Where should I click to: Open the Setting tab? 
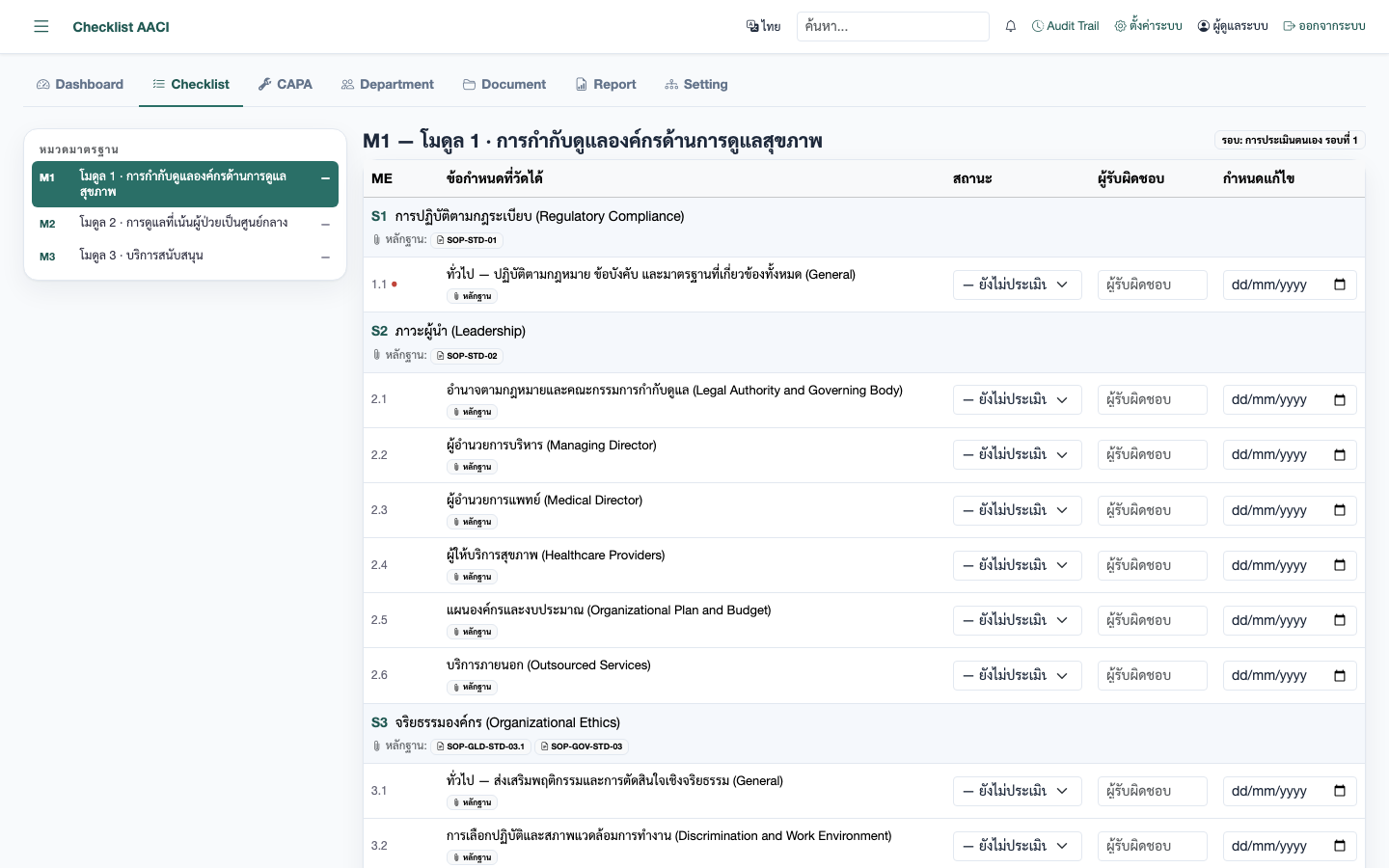(x=696, y=84)
